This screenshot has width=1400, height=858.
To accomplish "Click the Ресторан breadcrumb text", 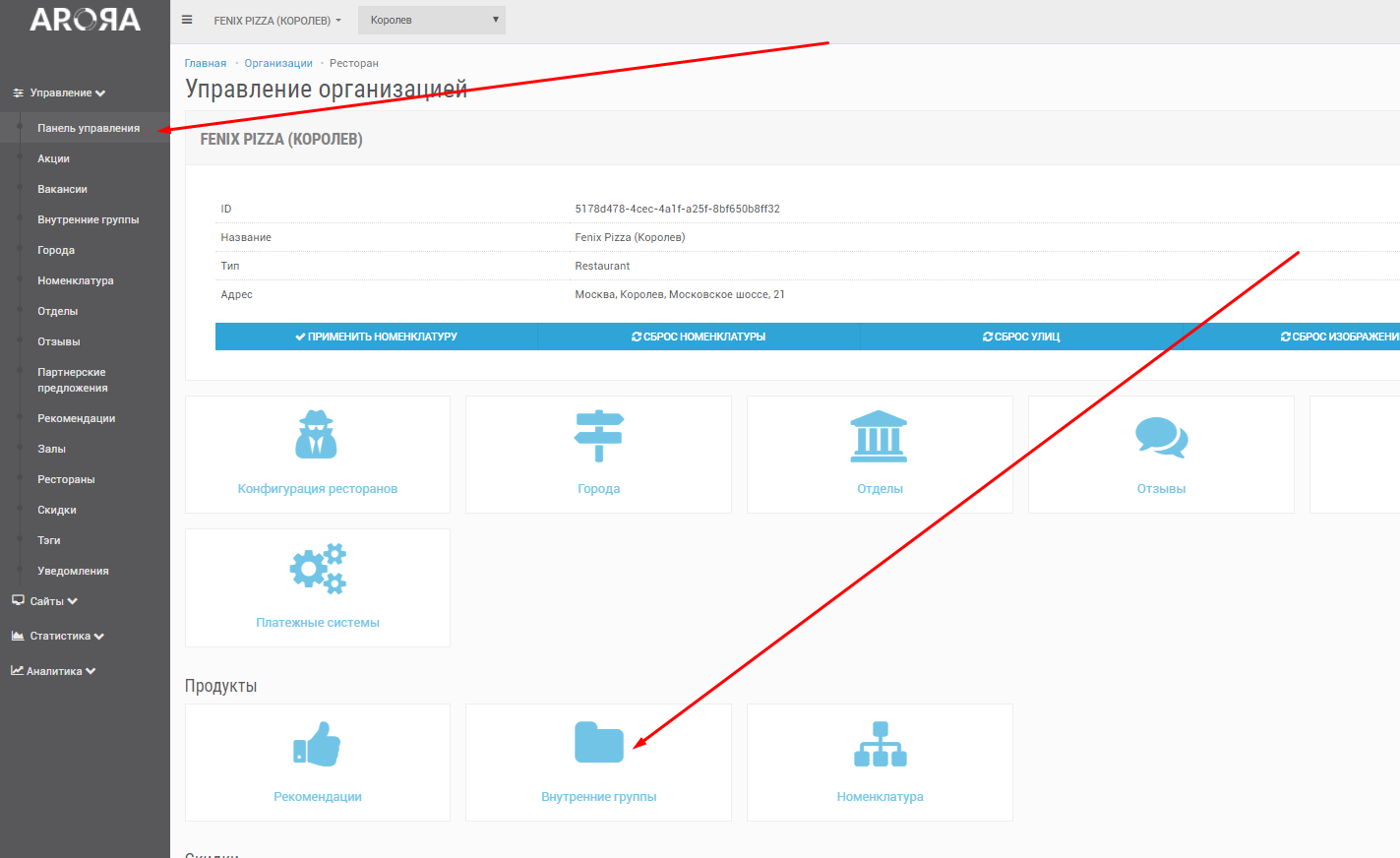I will click(x=354, y=63).
